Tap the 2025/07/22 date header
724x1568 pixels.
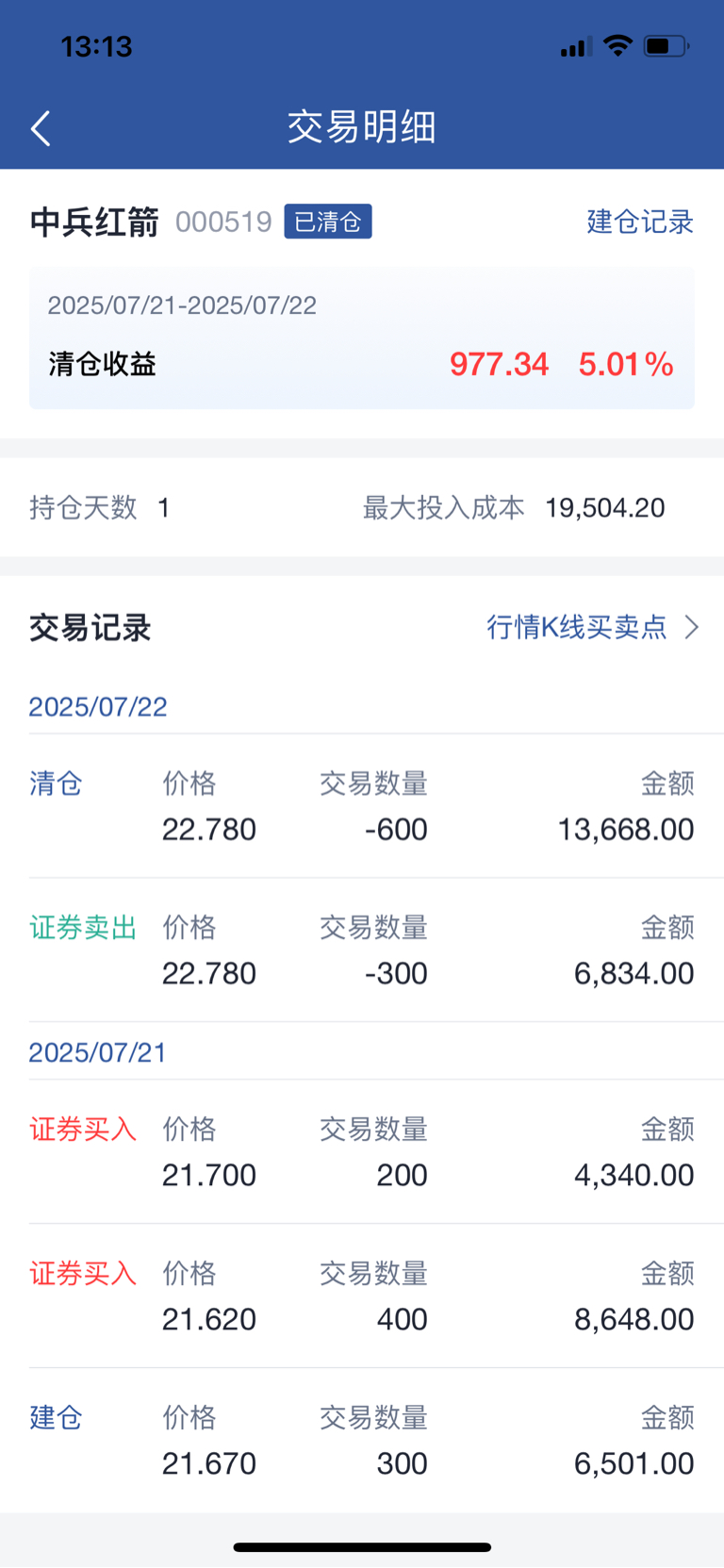[x=98, y=707]
